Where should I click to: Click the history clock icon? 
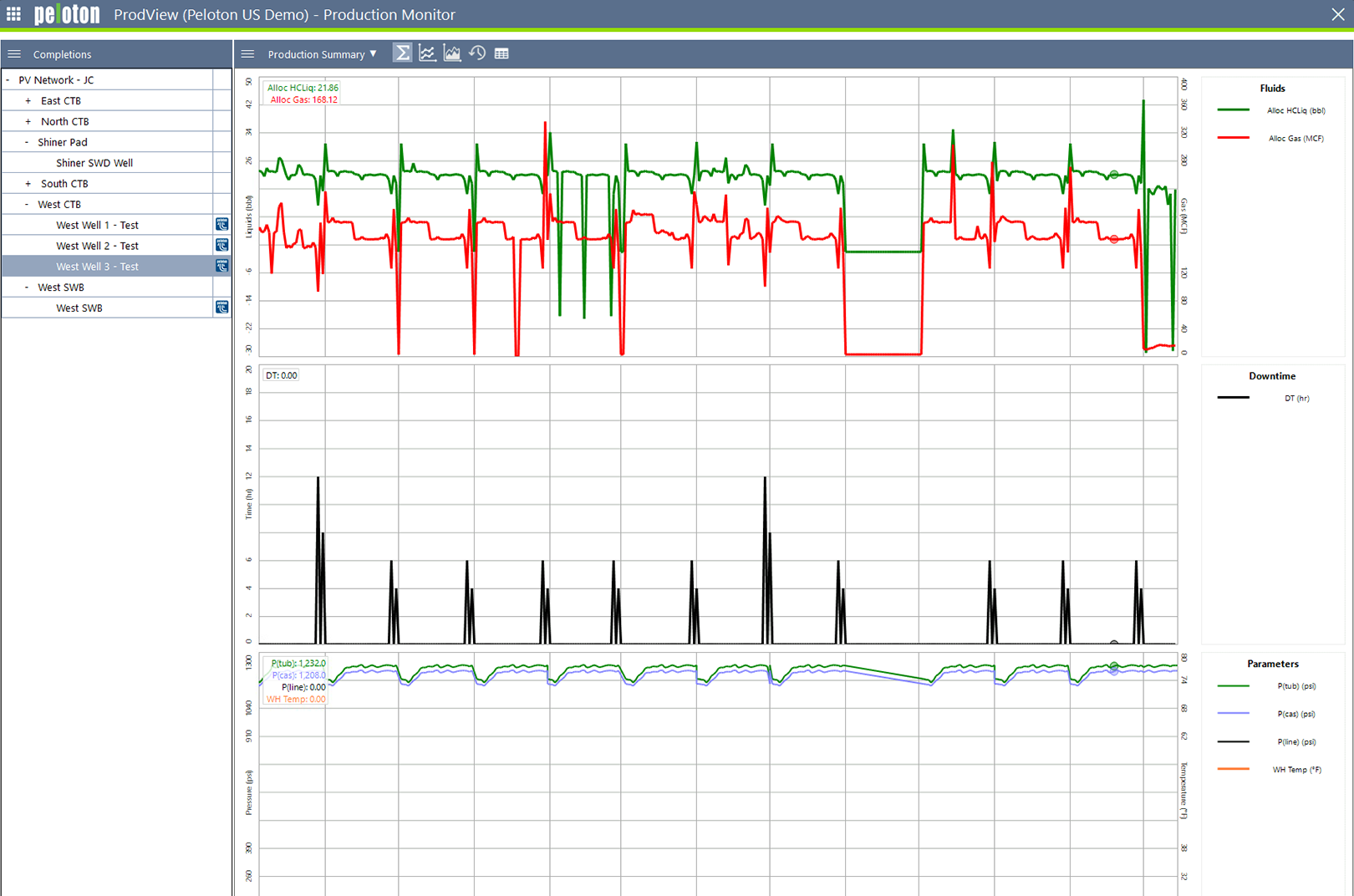(x=477, y=53)
